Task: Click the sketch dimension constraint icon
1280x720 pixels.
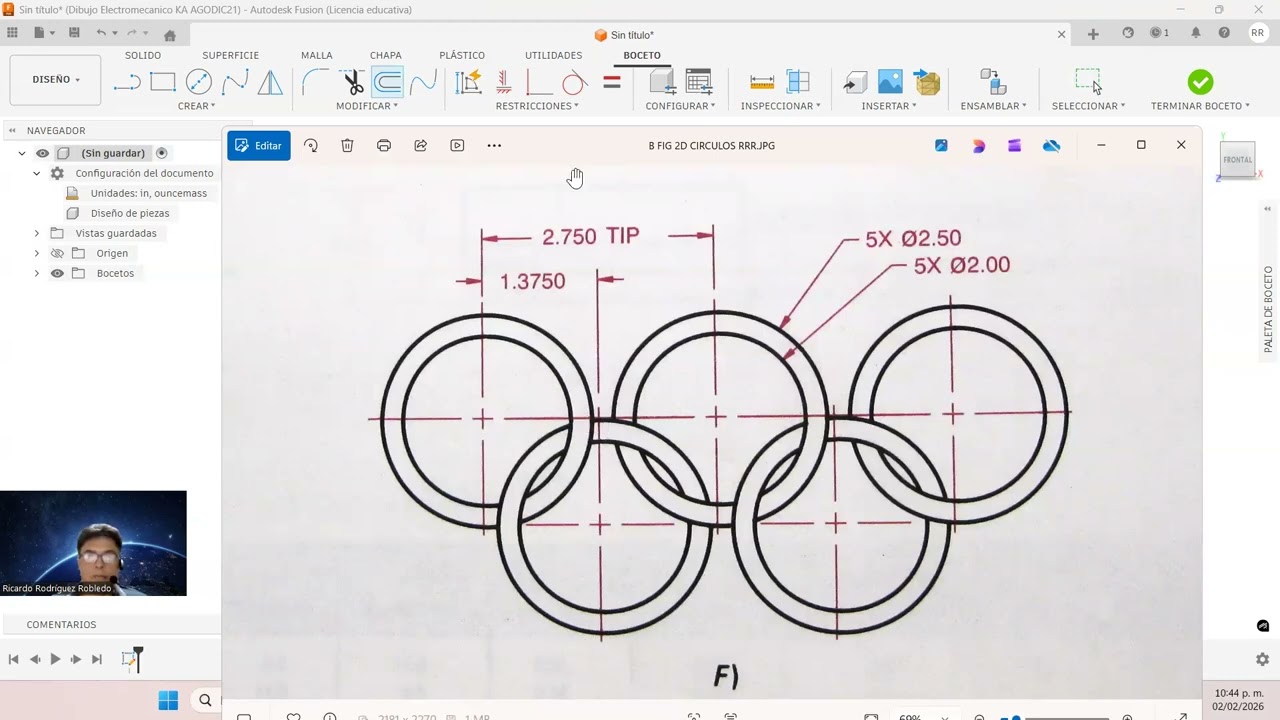Action: click(468, 82)
